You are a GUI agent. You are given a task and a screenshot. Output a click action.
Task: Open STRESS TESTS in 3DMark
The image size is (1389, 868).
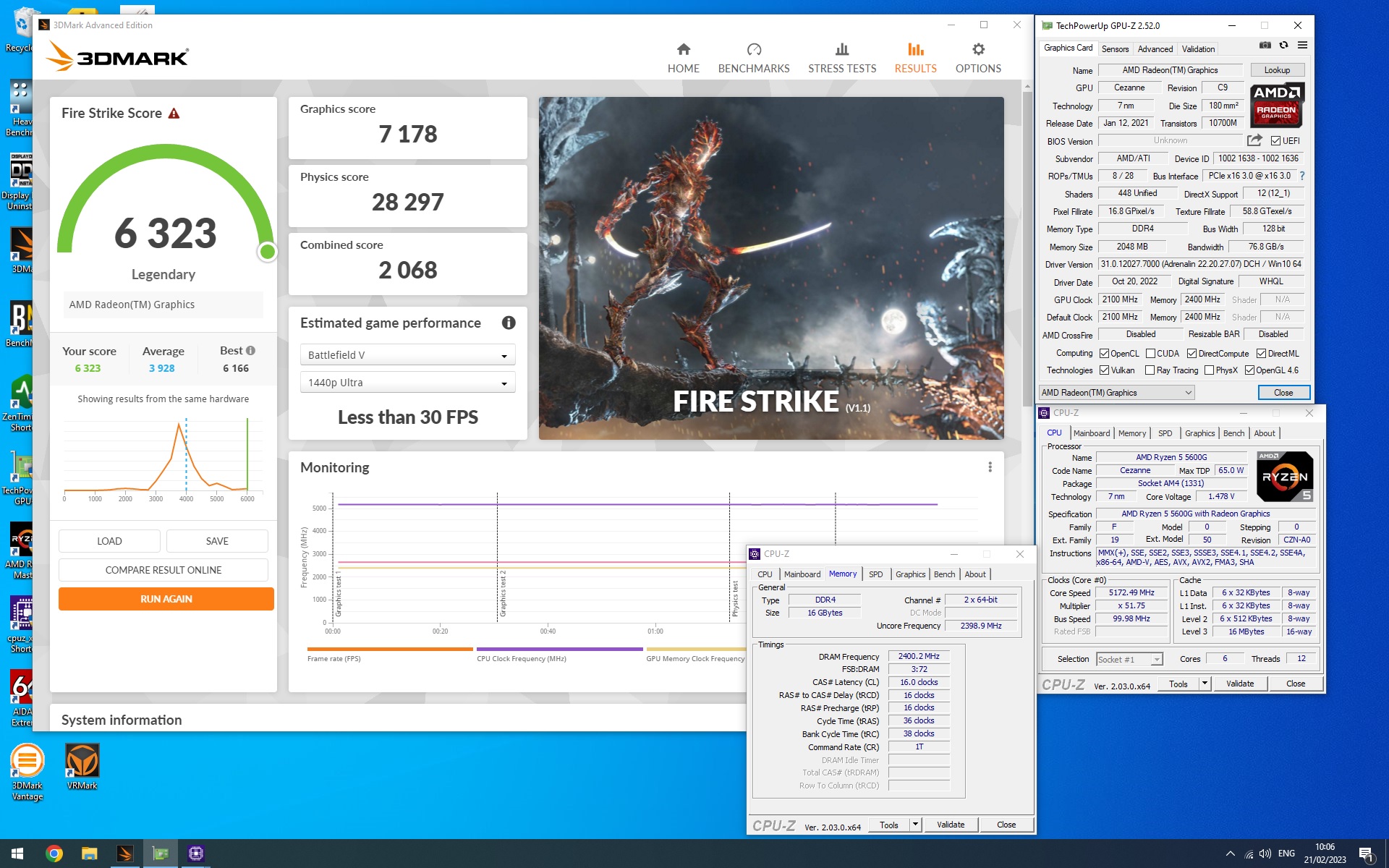pos(842,59)
